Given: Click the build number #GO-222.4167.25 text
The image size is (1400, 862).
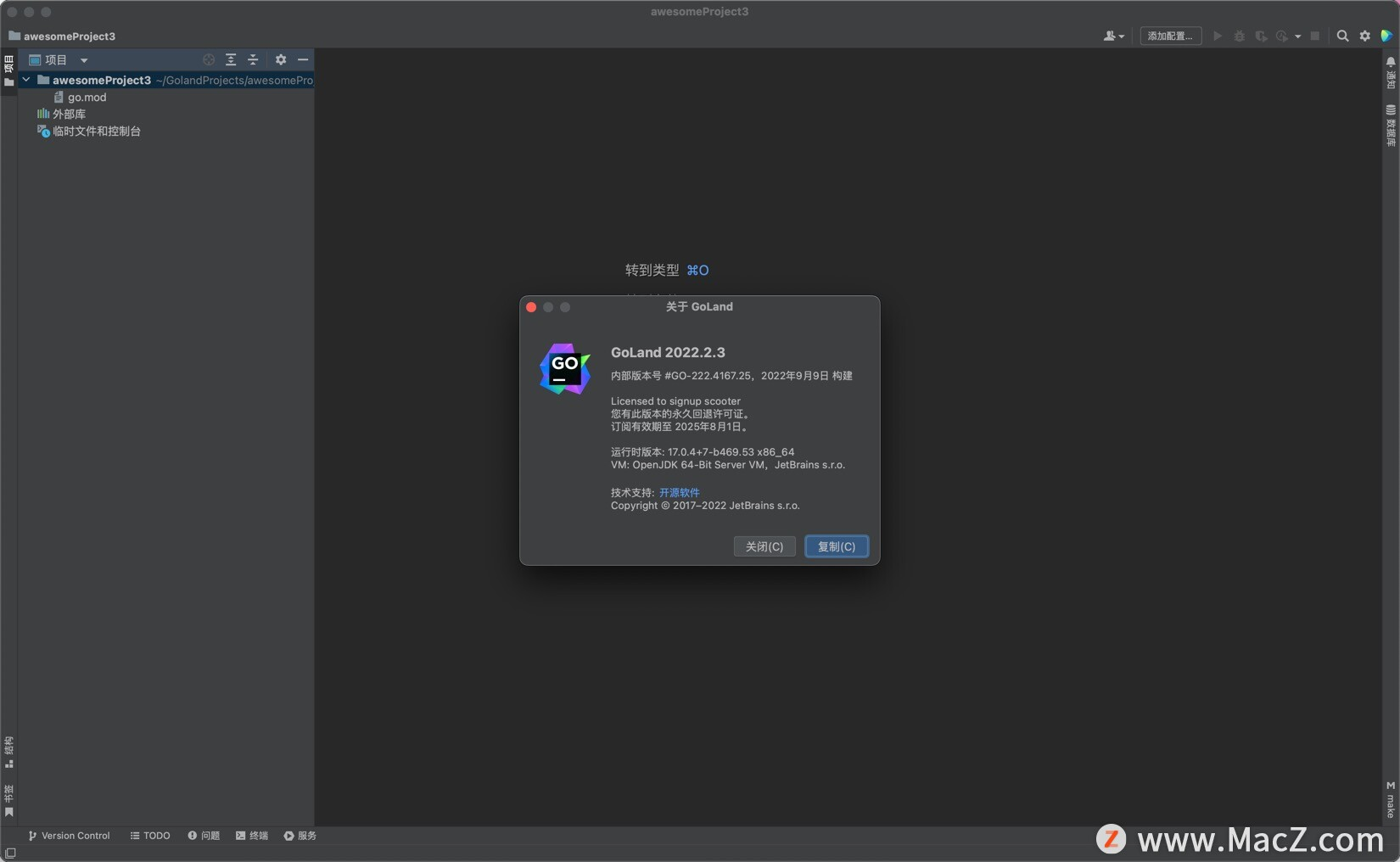Looking at the screenshot, I should [x=708, y=375].
